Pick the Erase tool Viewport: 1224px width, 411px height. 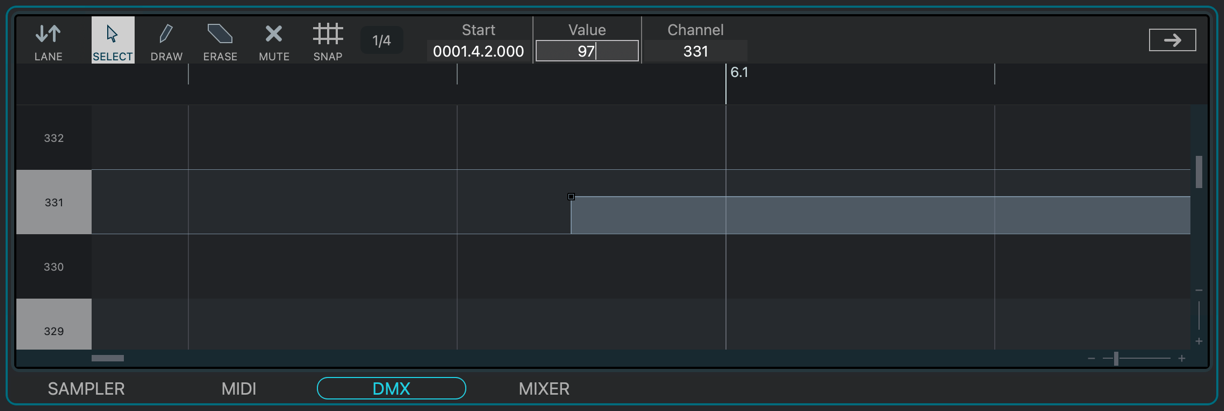(x=220, y=41)
